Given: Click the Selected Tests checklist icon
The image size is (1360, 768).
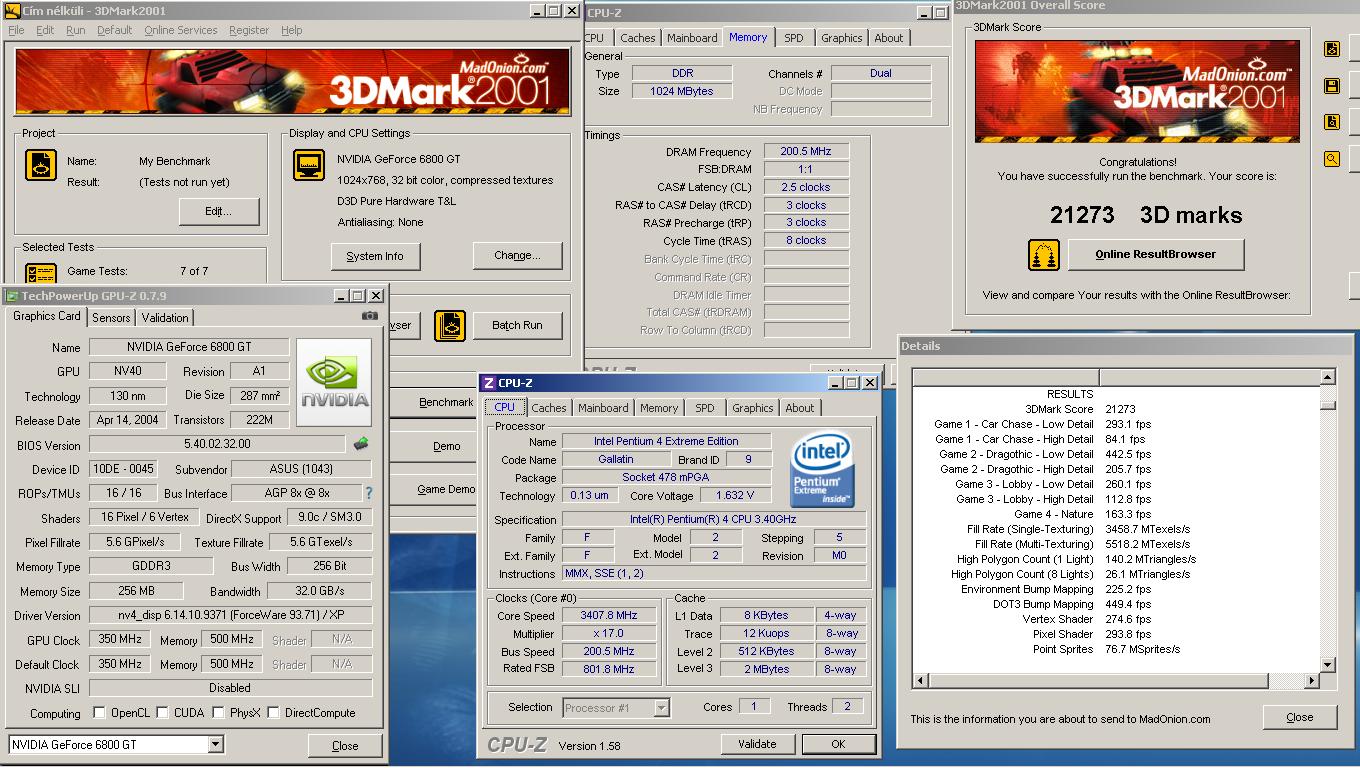Looking at the screenshot, I should (41, 272).
